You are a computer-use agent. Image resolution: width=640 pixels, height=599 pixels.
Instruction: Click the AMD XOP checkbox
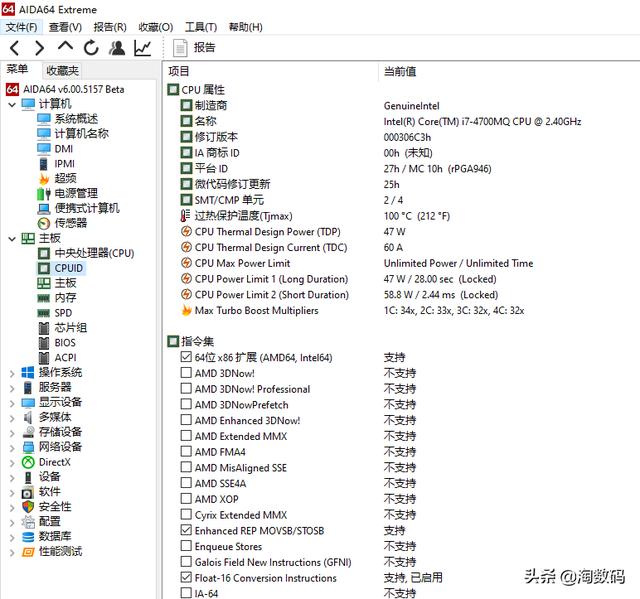coord(186,499)
